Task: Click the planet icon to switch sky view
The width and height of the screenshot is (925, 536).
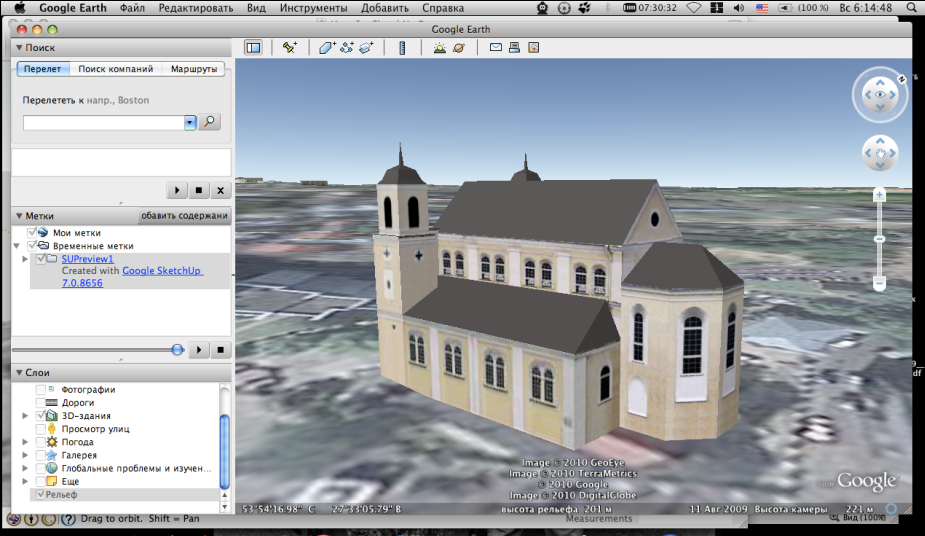Action: 458,47
